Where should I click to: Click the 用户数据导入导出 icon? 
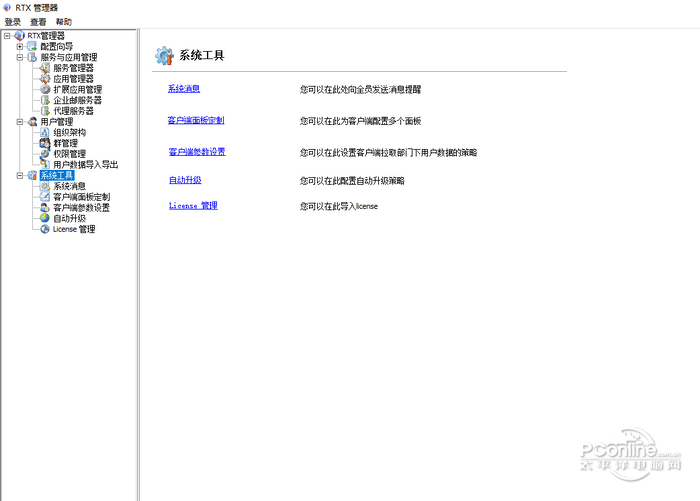click(45, 164)
